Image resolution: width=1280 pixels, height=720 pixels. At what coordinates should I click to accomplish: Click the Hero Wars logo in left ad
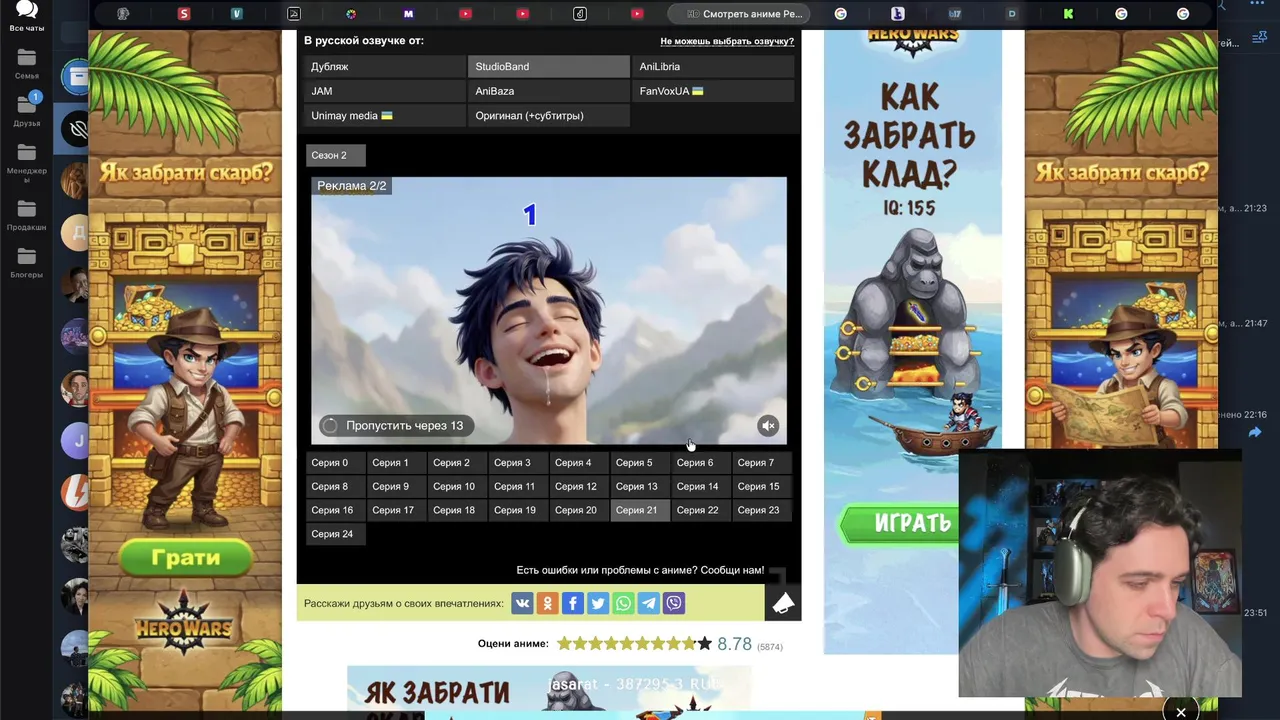[x=186, y=624]
